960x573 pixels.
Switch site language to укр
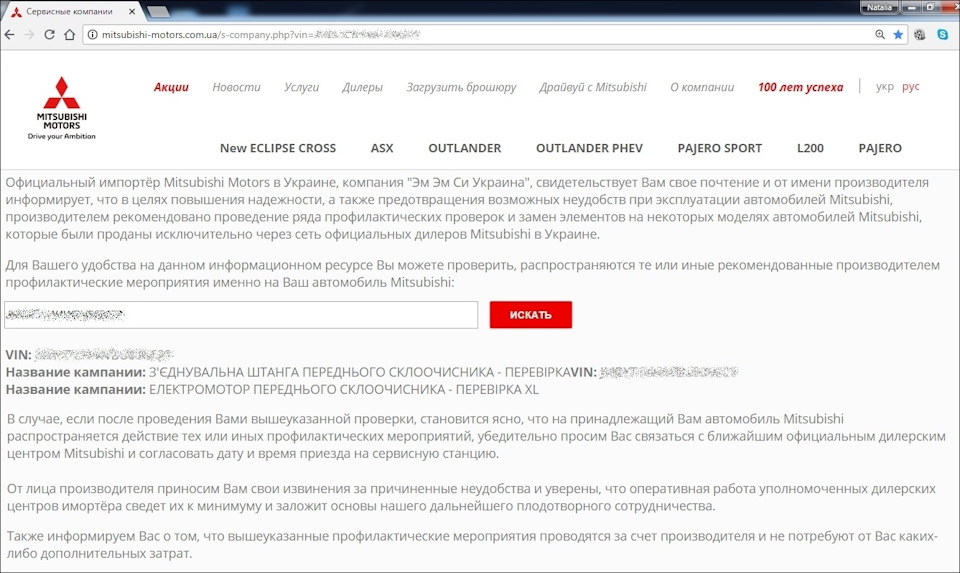coord(885,86)
